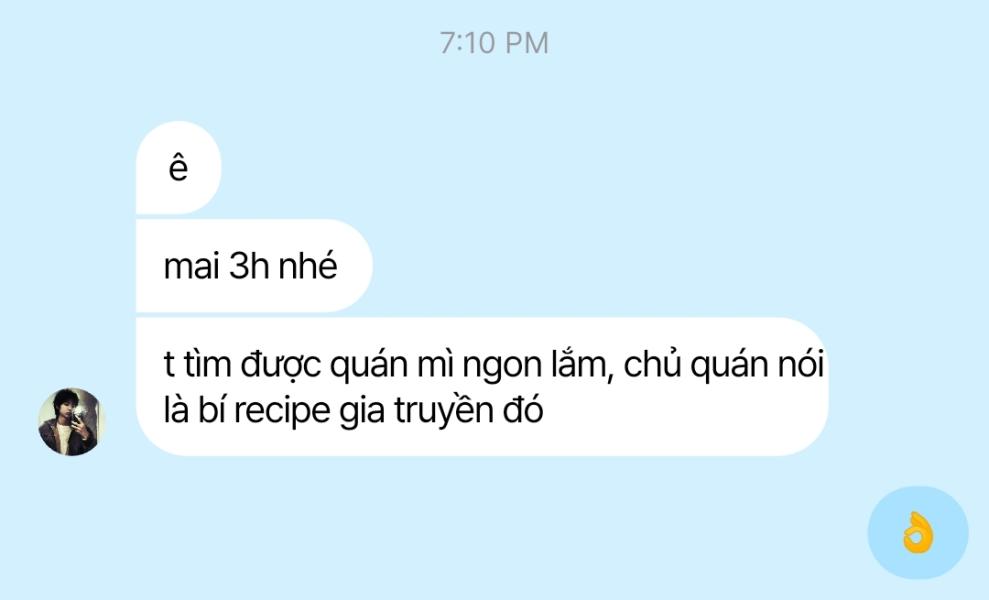Tap the 7:10 PM timestamp
The height and width of the screenshot is (600, 989).
point(494,43)
